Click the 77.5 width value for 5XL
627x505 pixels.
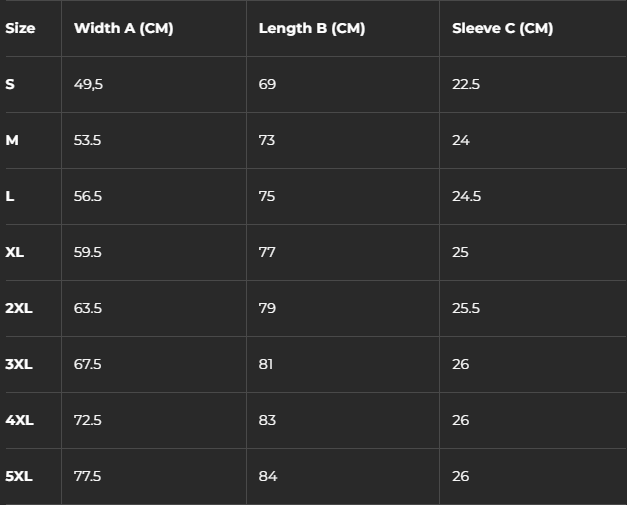pos(88,476)
